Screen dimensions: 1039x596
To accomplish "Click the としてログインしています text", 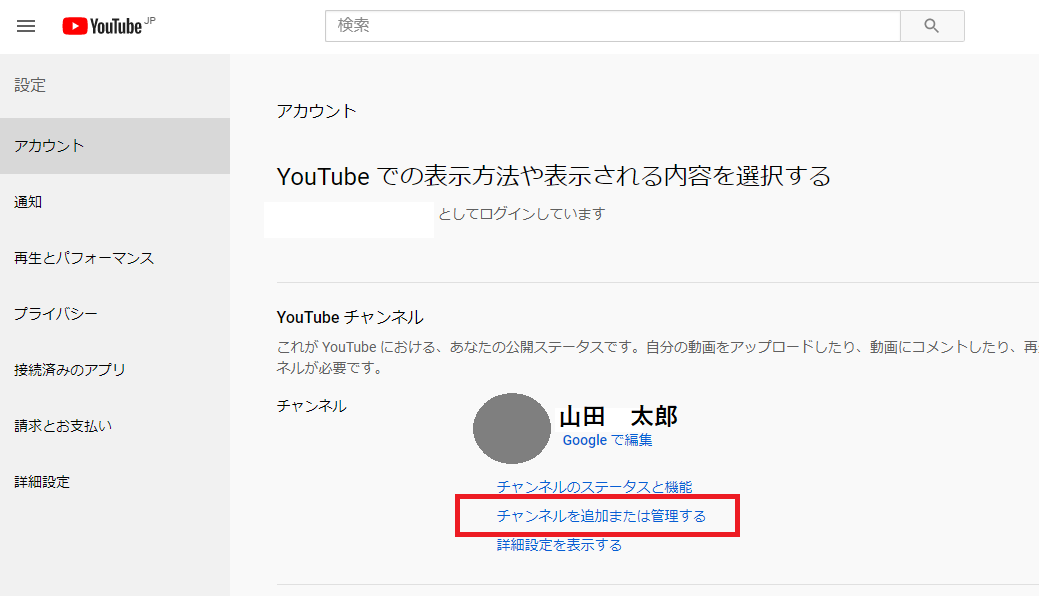I will 521,213.
